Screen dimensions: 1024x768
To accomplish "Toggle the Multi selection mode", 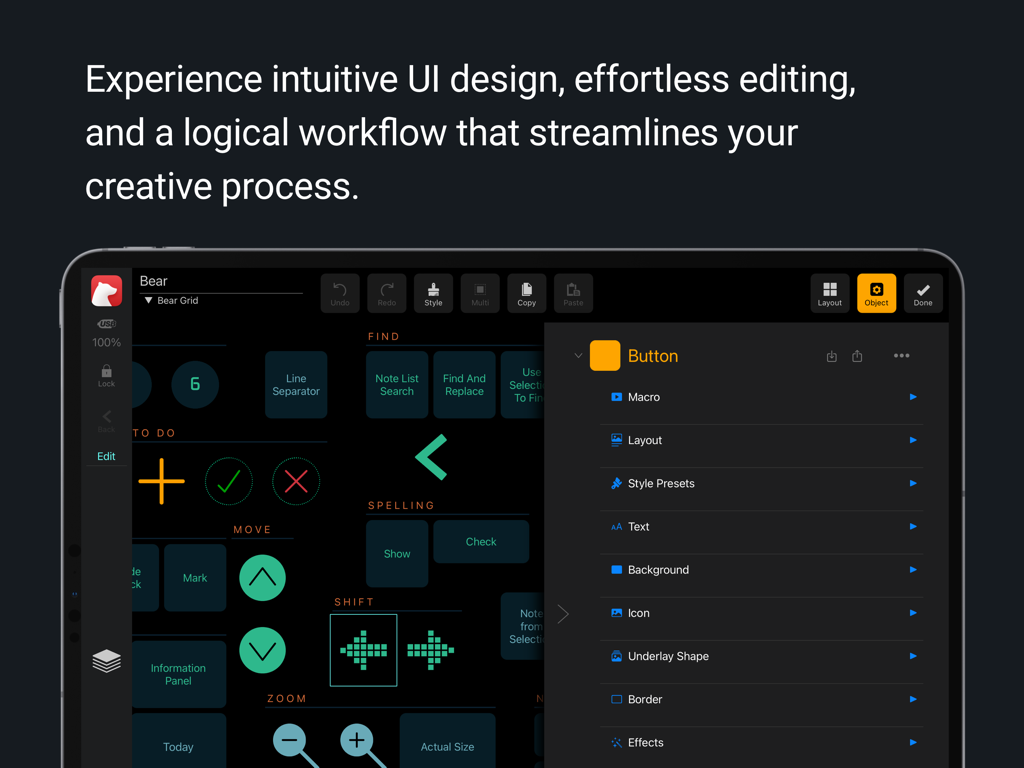I will click(480, 293).
